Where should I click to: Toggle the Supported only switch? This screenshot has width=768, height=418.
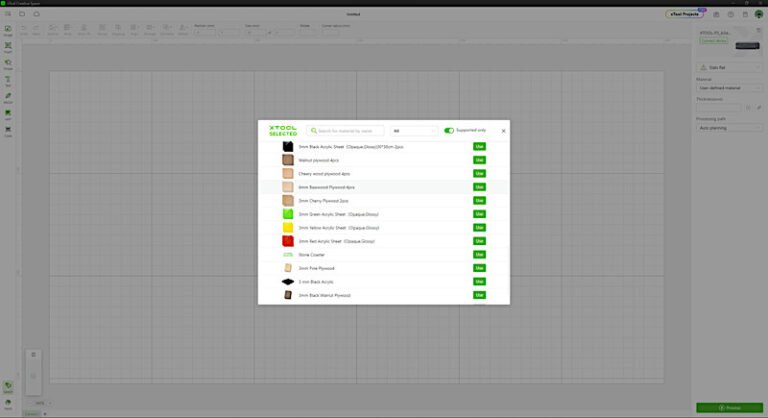(x=449, y=131)
